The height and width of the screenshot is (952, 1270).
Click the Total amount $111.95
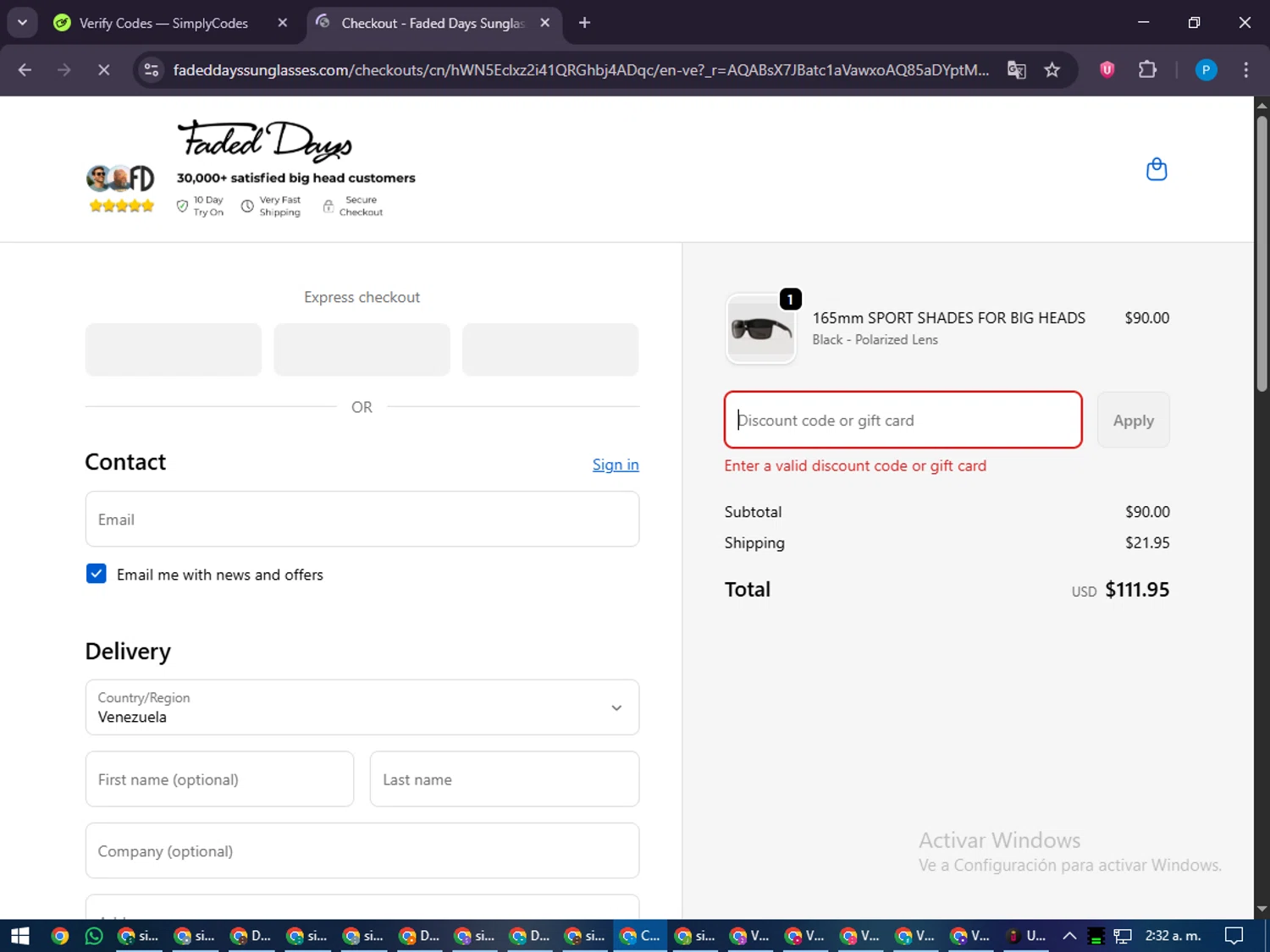point(1137,590)
